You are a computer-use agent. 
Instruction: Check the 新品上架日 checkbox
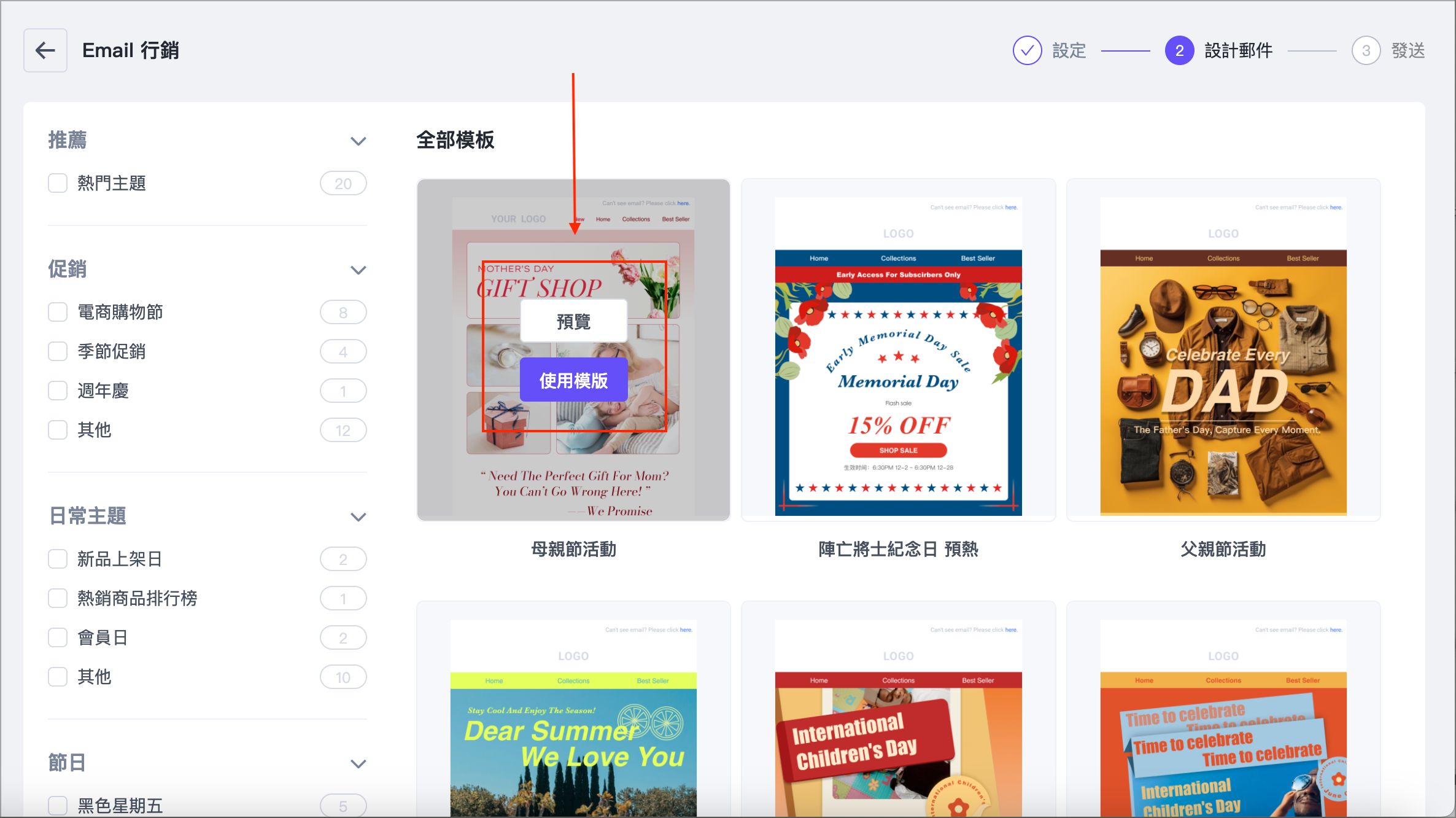point(58,559)
